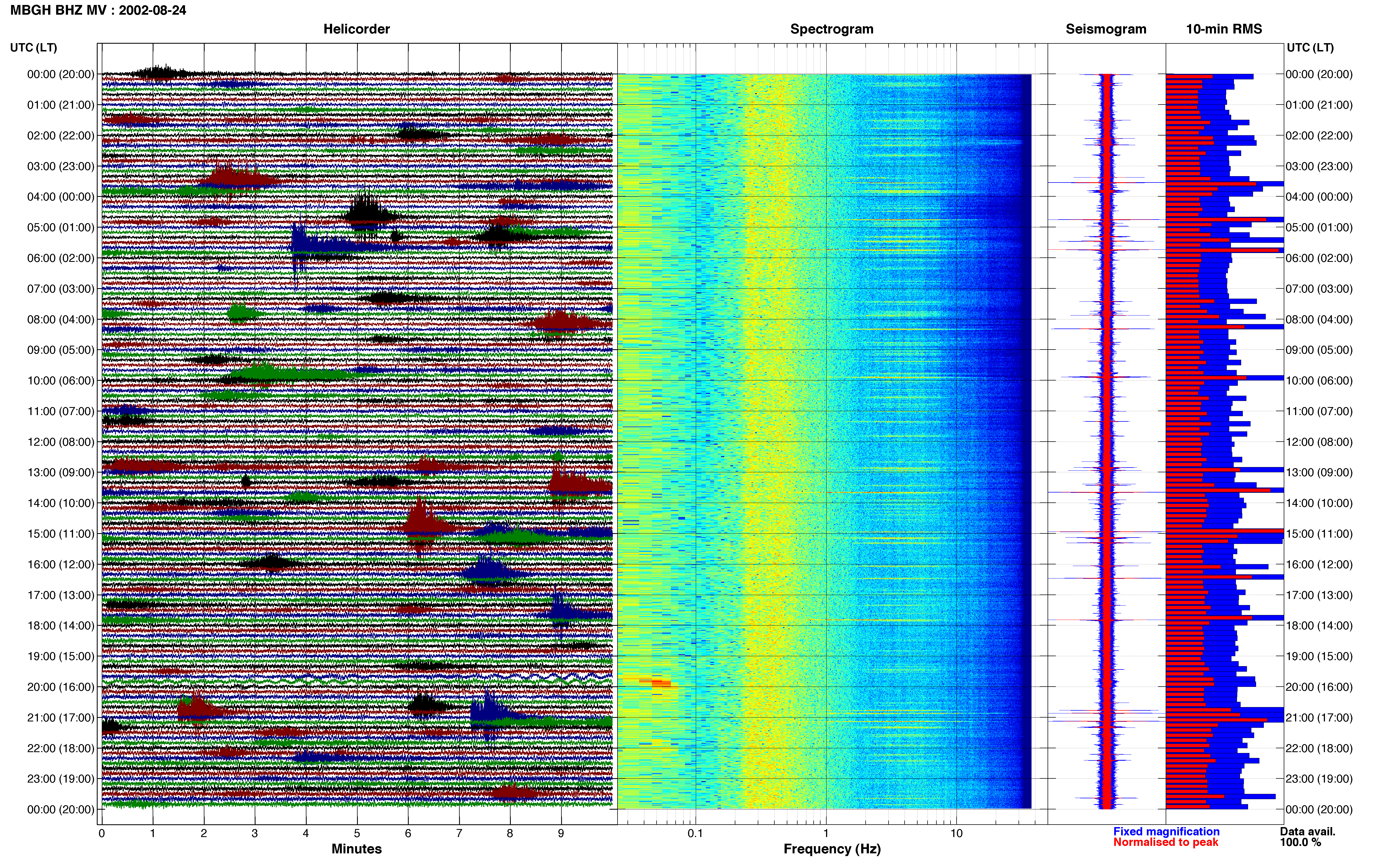Click left time label '22:00 (18:00)'
This screenshot has width=1388, height=868.
(x=61, y=748)
